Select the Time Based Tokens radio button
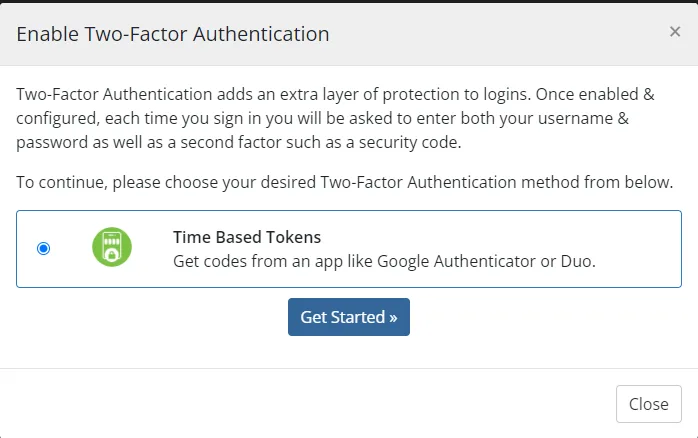Screen dimensions: 698x438 pos(43,248)
